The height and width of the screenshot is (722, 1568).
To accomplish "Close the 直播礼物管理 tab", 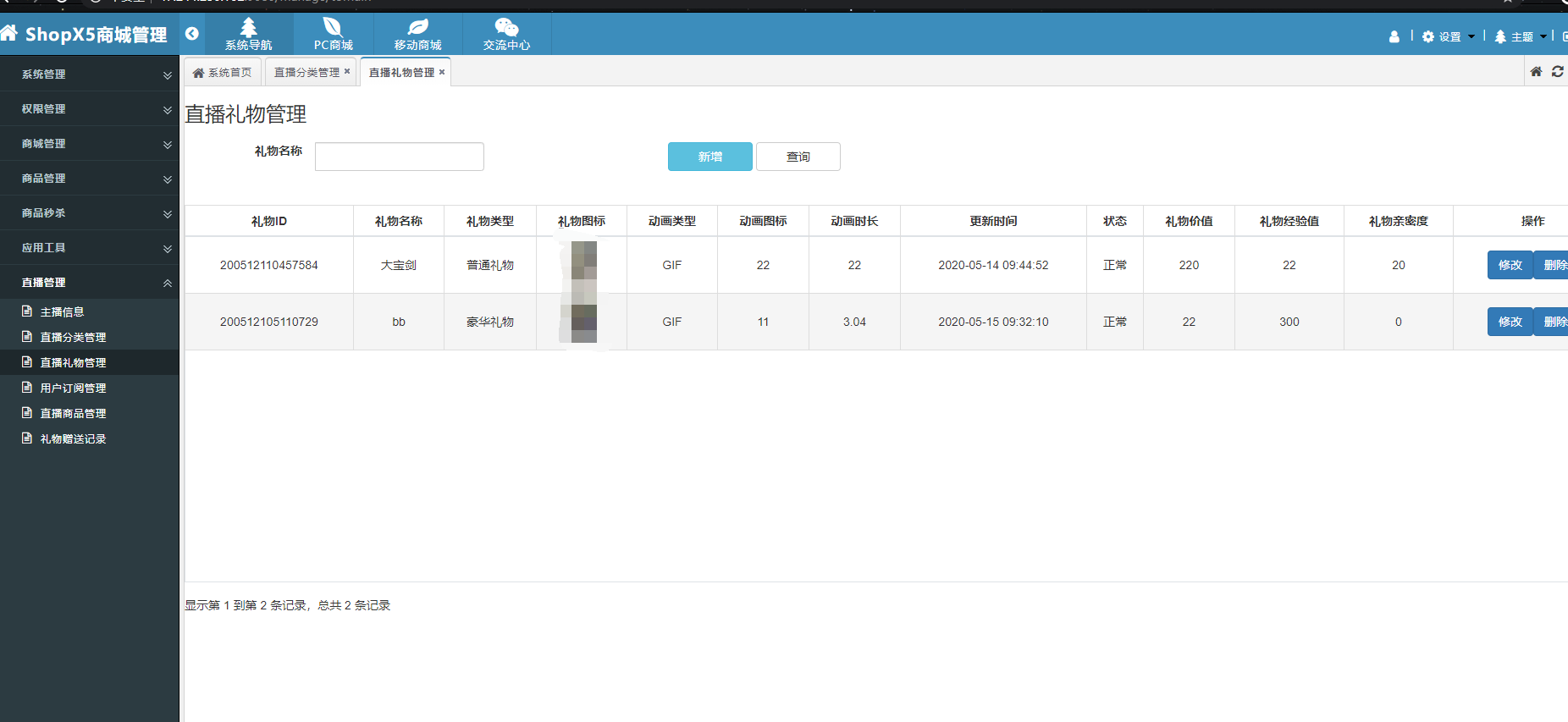I will pos(442,73).
